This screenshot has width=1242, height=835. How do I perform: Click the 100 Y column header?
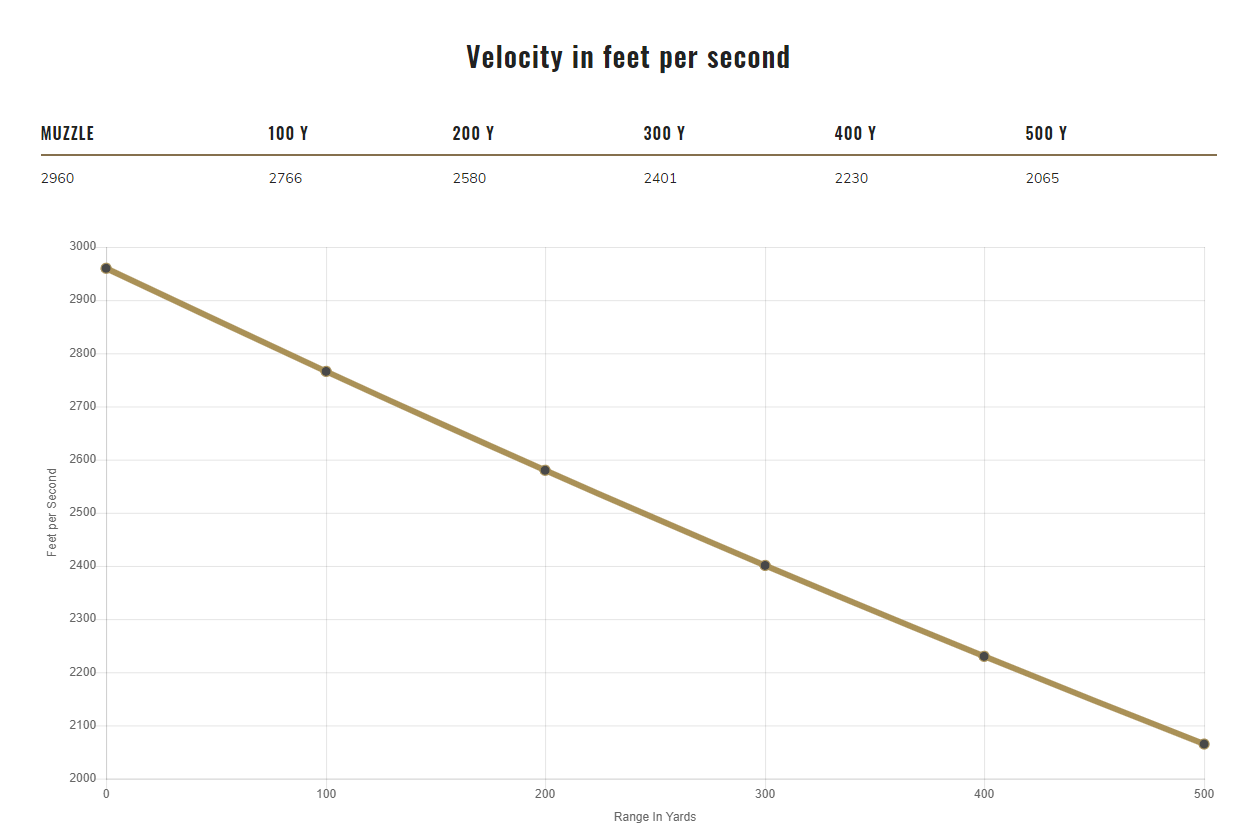288,133
